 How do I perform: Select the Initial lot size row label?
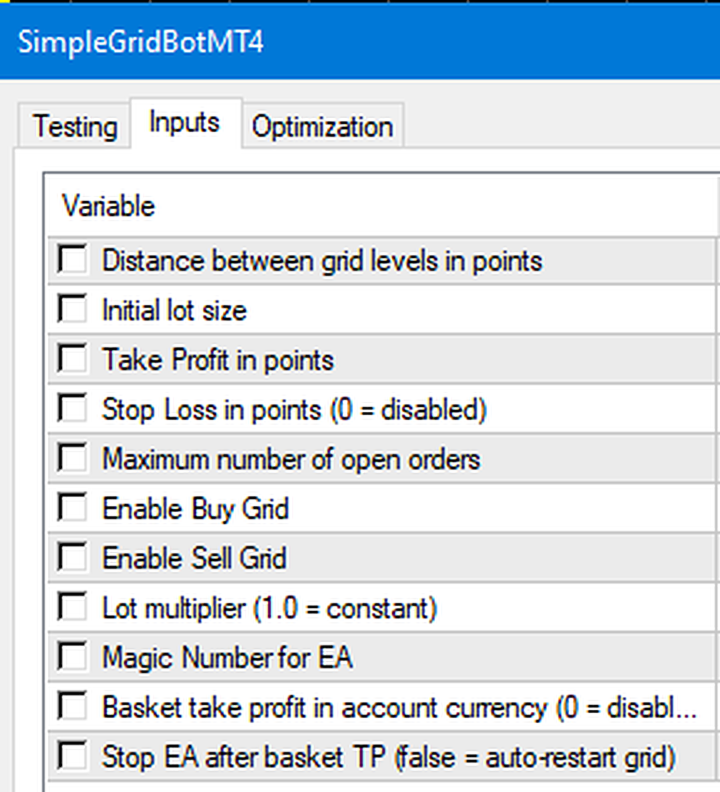174,310
